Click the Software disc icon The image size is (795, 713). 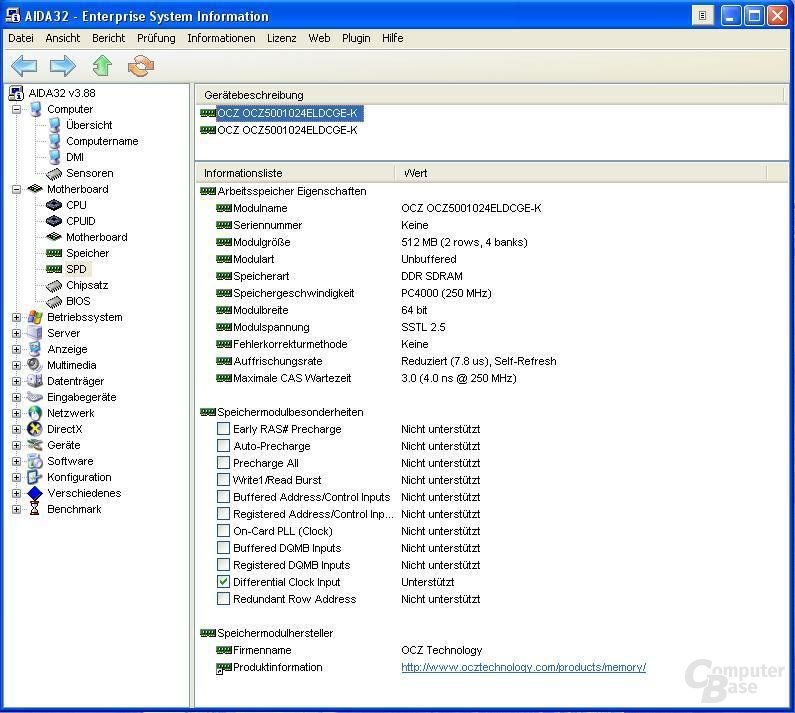(35, 461)
